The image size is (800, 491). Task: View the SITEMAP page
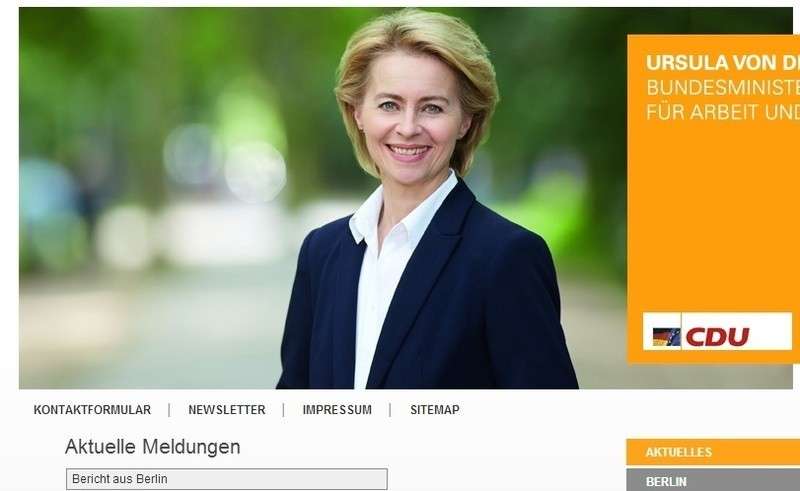(x=435, y=410)
